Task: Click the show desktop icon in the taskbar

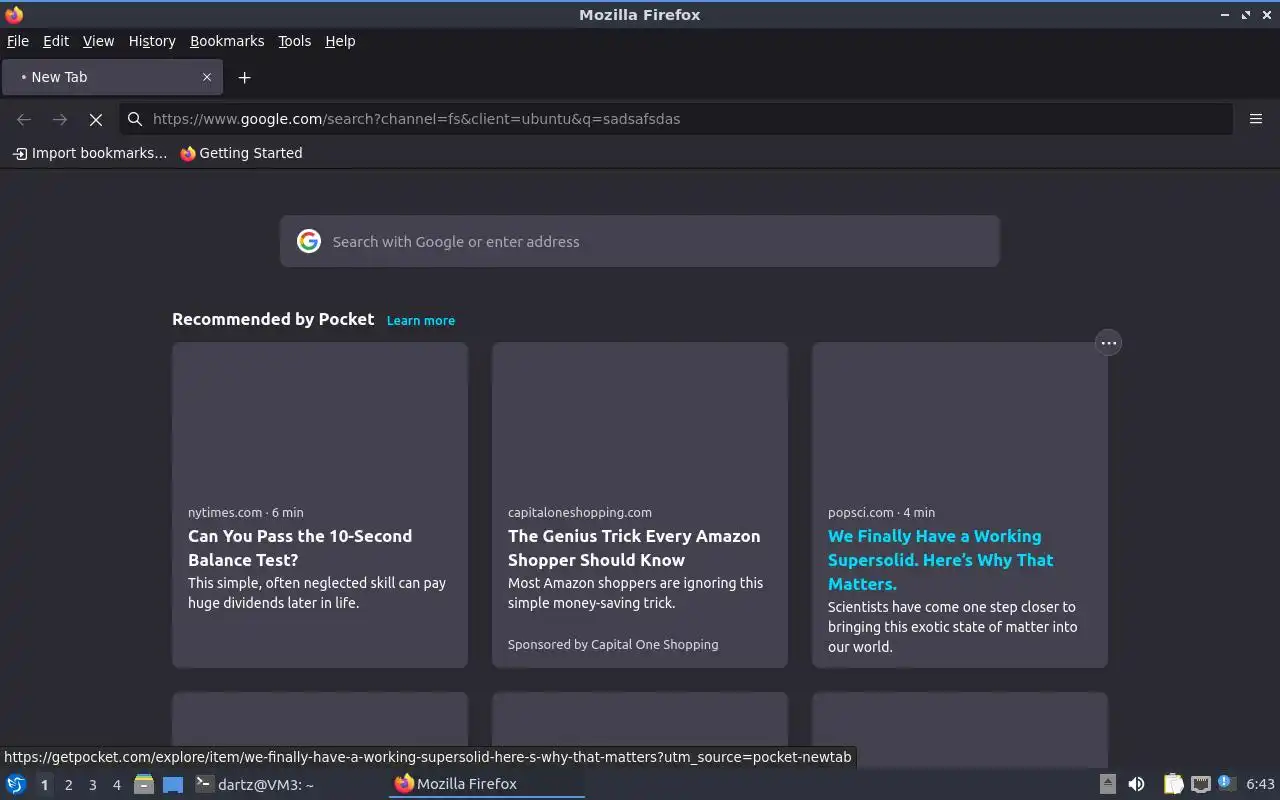Action: [173, 784]
